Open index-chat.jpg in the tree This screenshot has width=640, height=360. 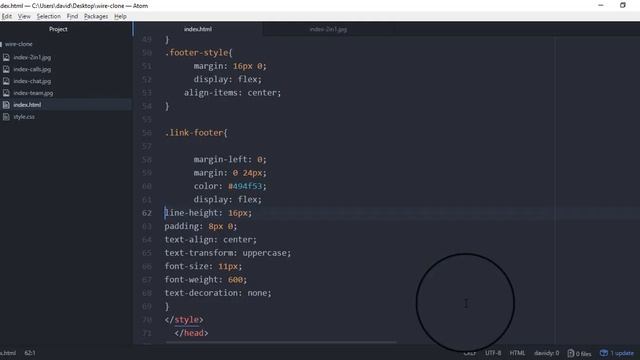(x=32, y=81)
